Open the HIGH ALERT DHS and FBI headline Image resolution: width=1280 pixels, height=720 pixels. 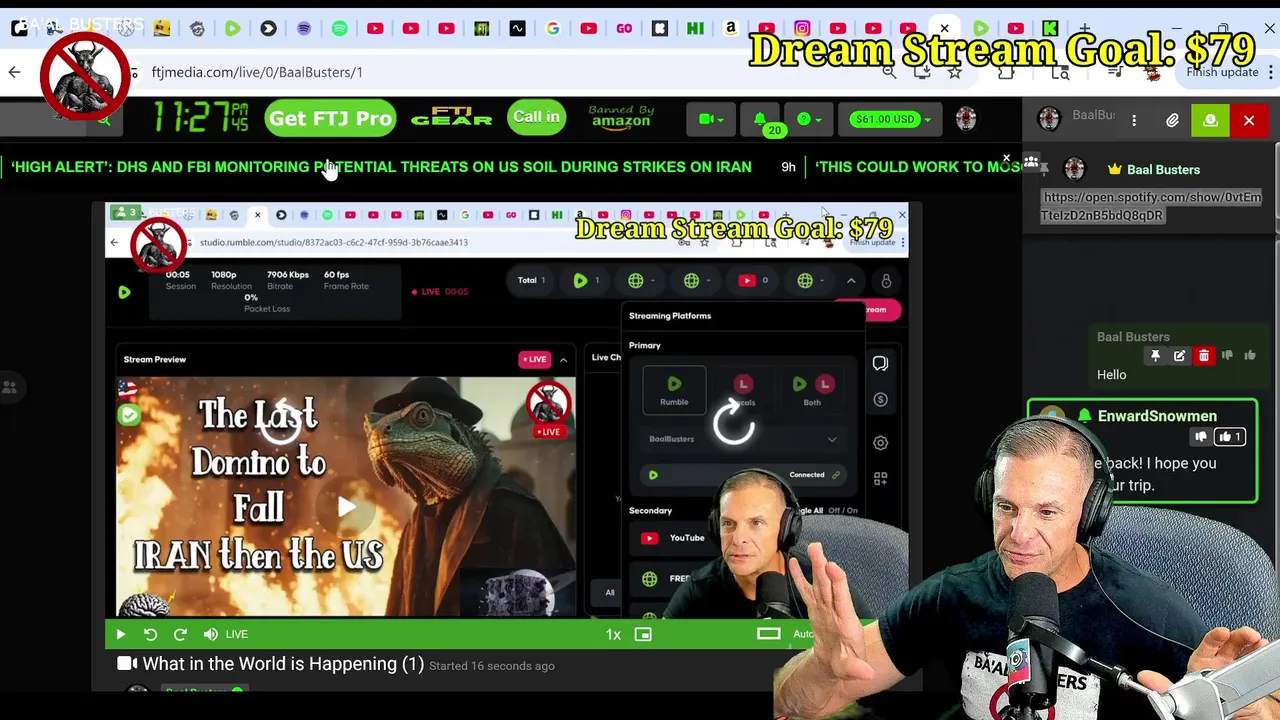tap(381, 167)
